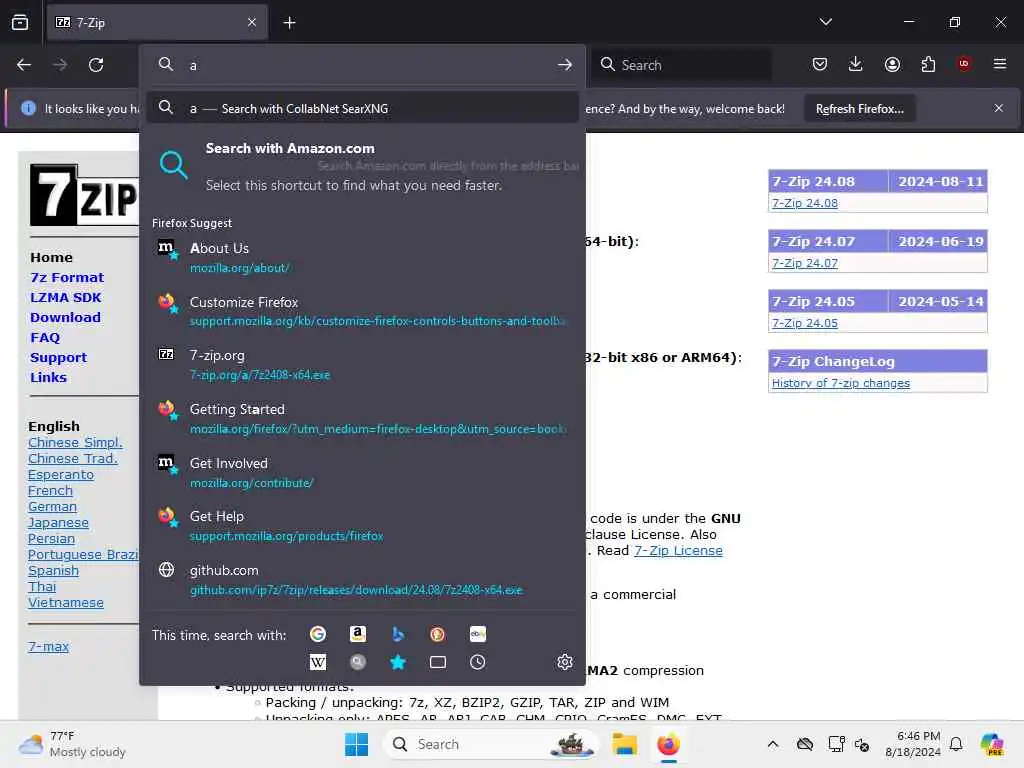Open the 7-zip.org 7z2408-x64.exe suggestion
The height and width of the screenshot is (768, 1024).
coord(362,364)
